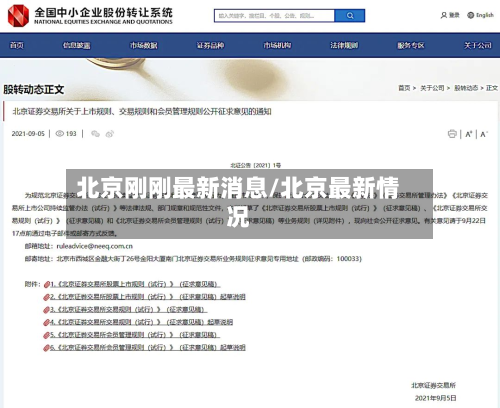
Task: Open the 信息披露 navigation menu
Action: pos(77,45)
